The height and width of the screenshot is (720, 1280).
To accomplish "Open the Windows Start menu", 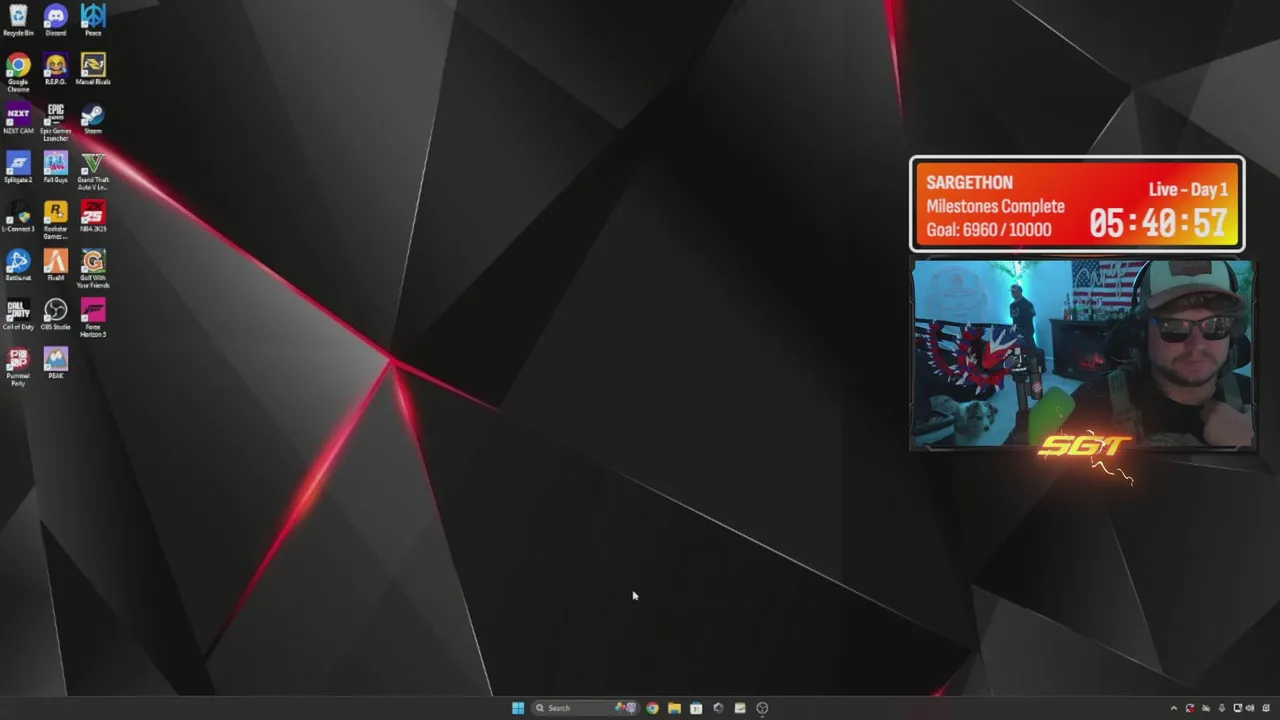I will (518, 708).
